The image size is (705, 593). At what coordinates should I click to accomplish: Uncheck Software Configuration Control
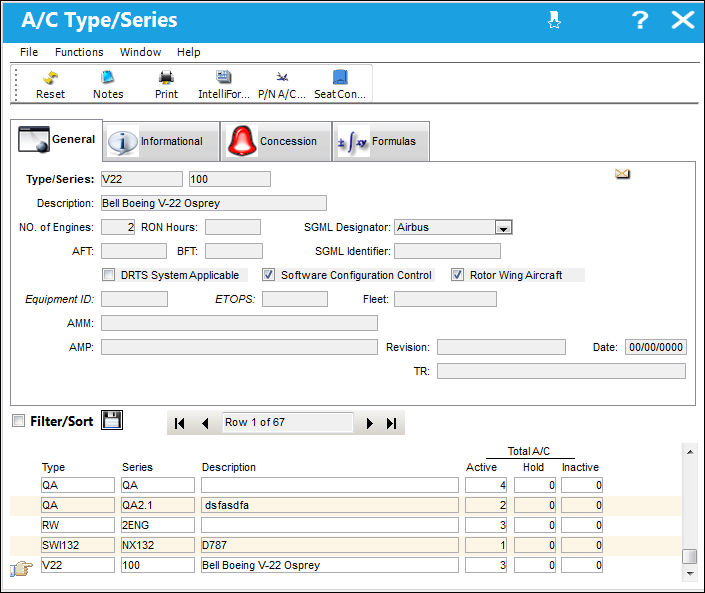coord(268,275)
